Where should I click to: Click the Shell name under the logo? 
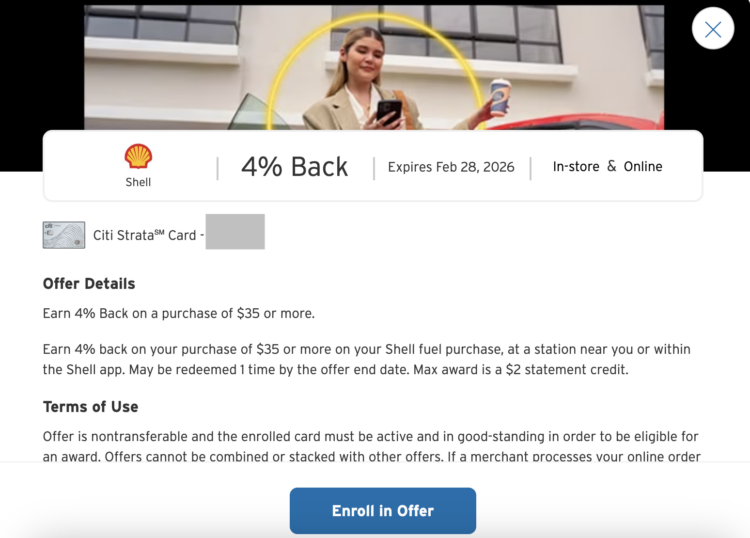point(138,182)
